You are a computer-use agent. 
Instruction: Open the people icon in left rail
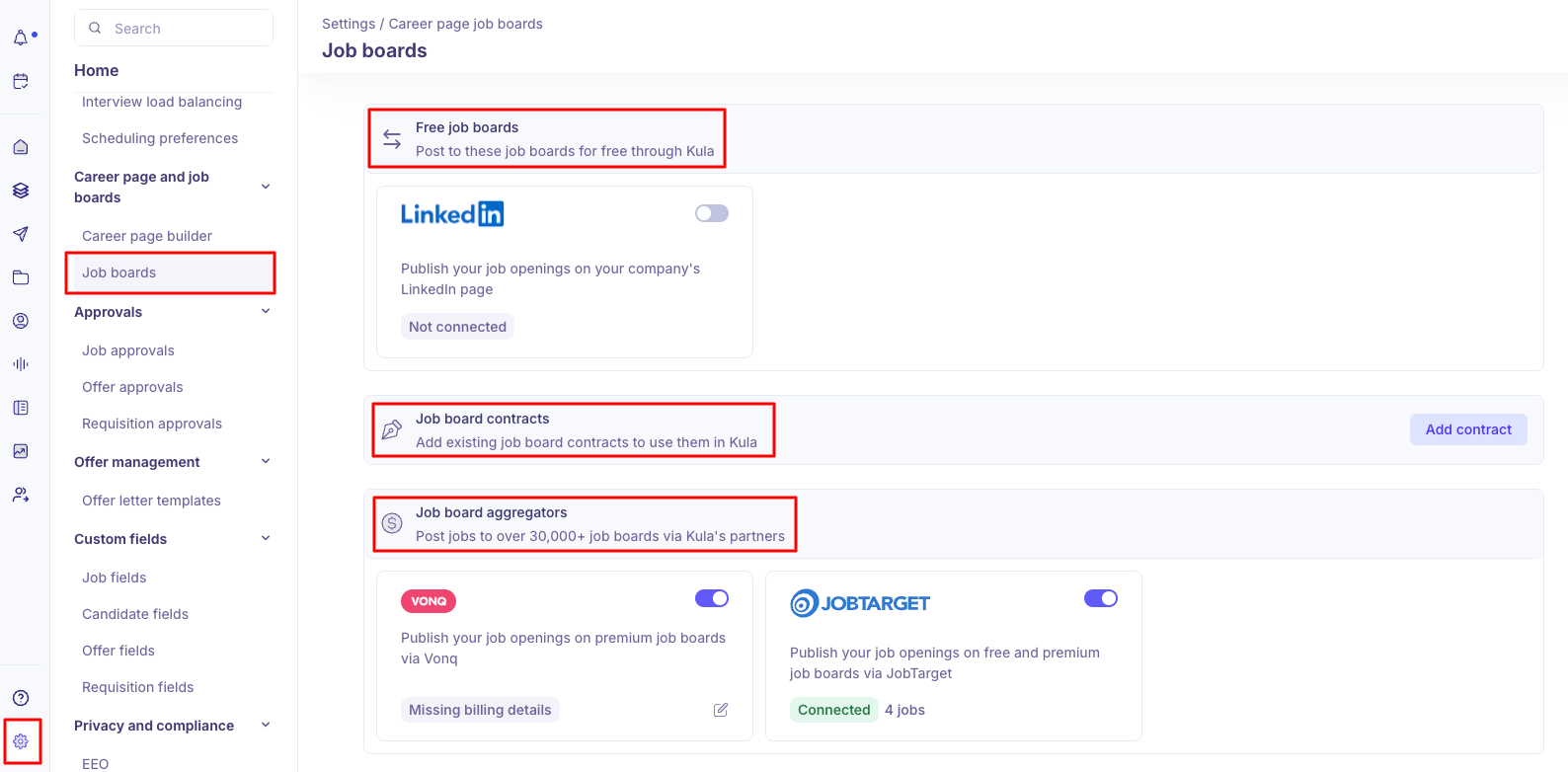(x=21, y=495)
